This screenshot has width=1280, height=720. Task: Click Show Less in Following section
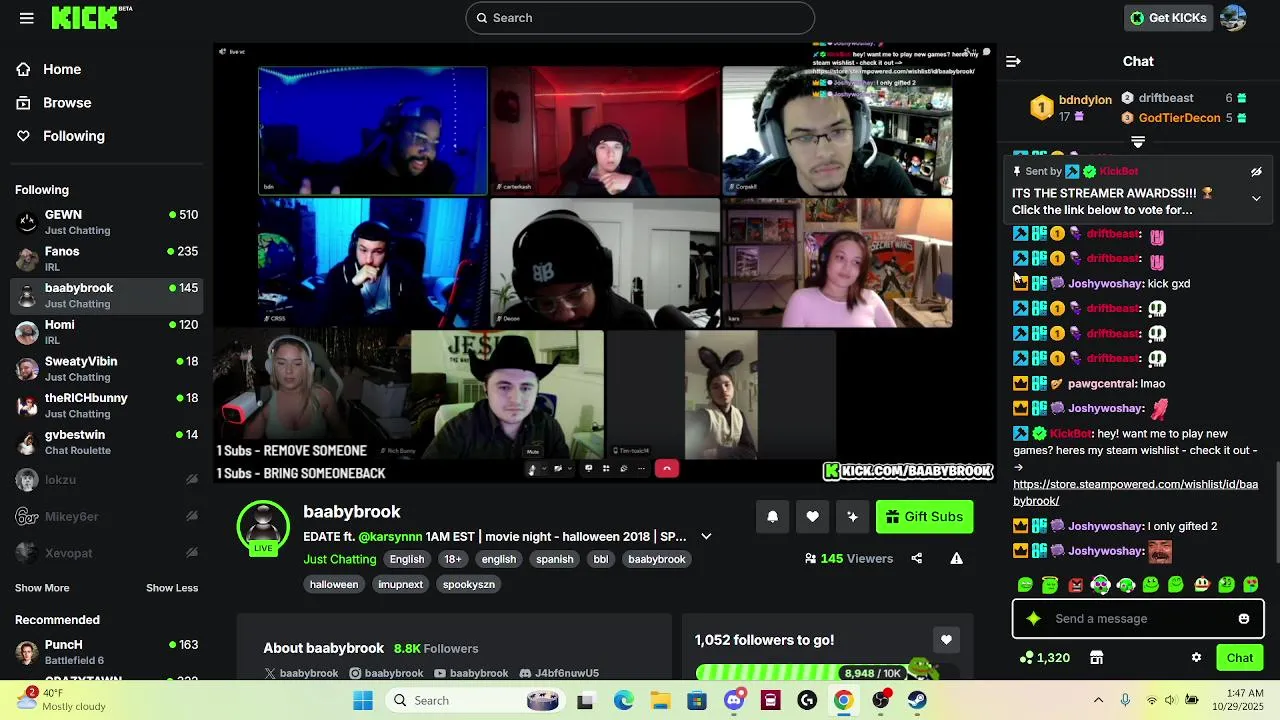(x=172, y=588)
